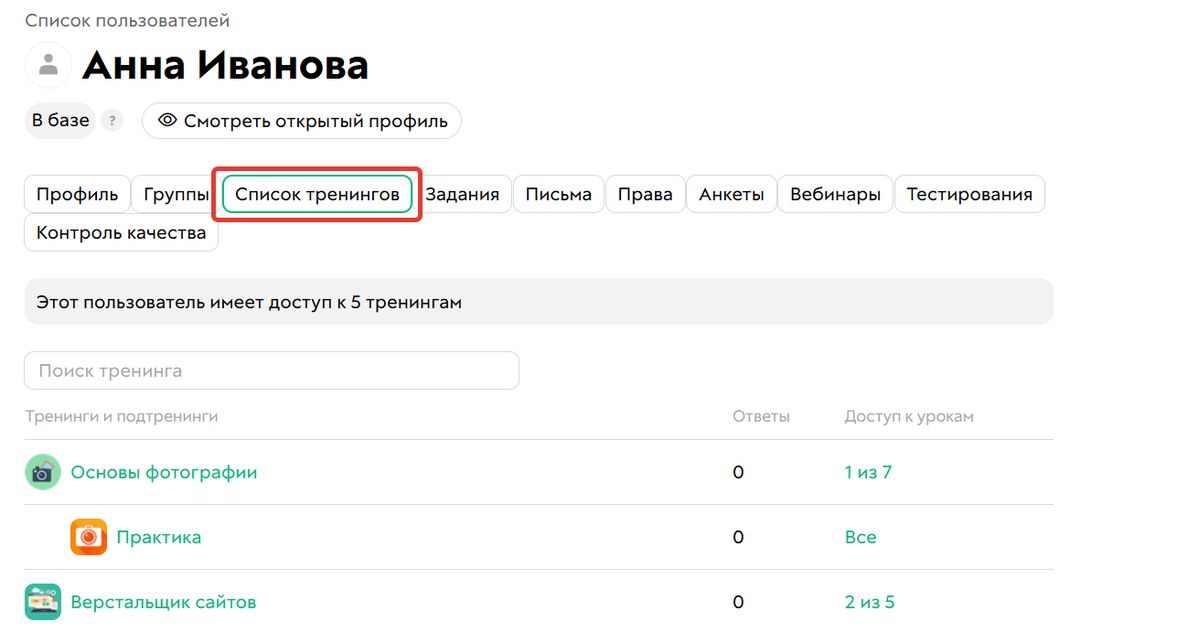
Task: Select the Контроль качества tab
Action: 120,232
